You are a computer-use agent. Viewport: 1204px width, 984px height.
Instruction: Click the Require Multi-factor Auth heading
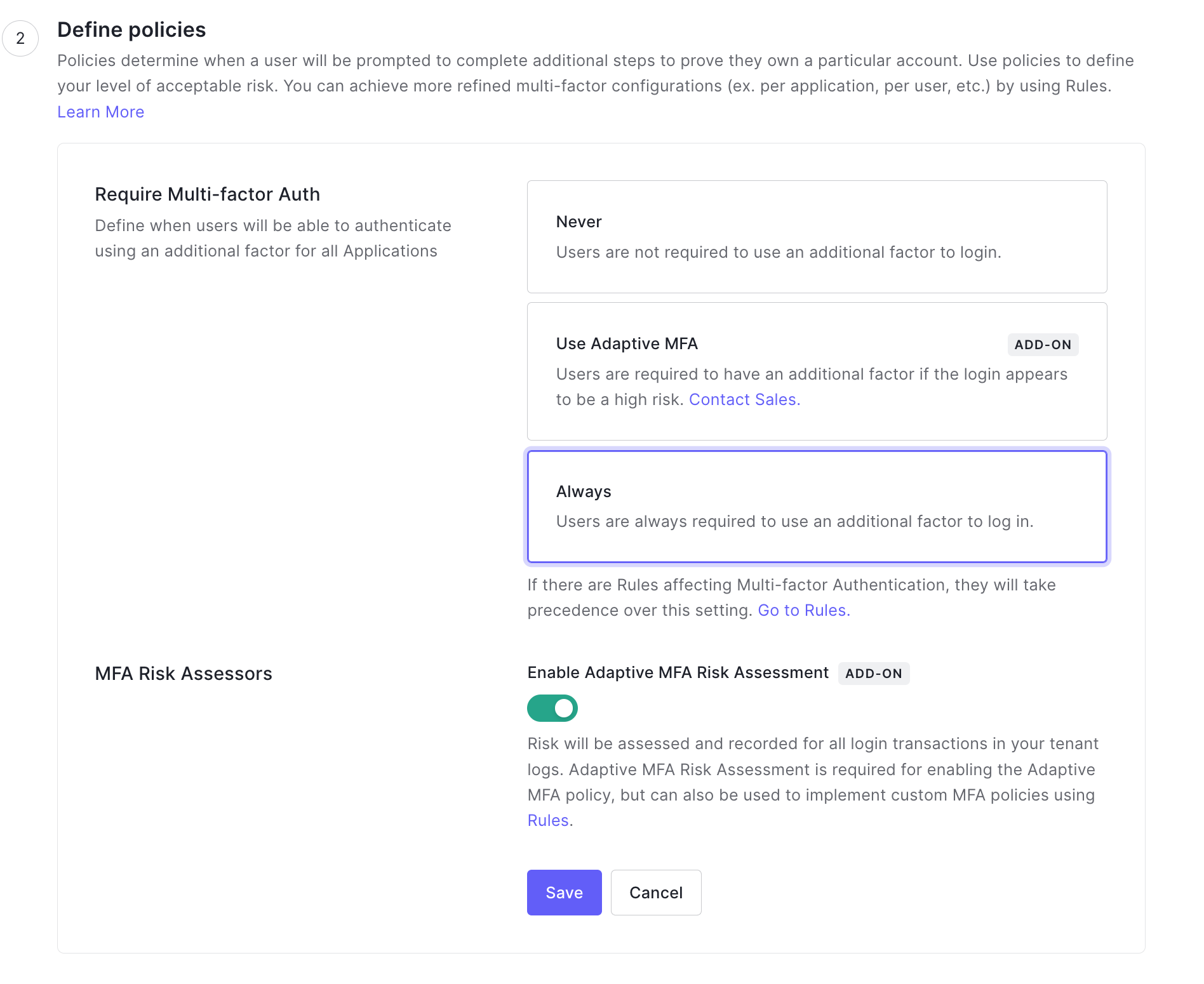(x=207, y=194)
